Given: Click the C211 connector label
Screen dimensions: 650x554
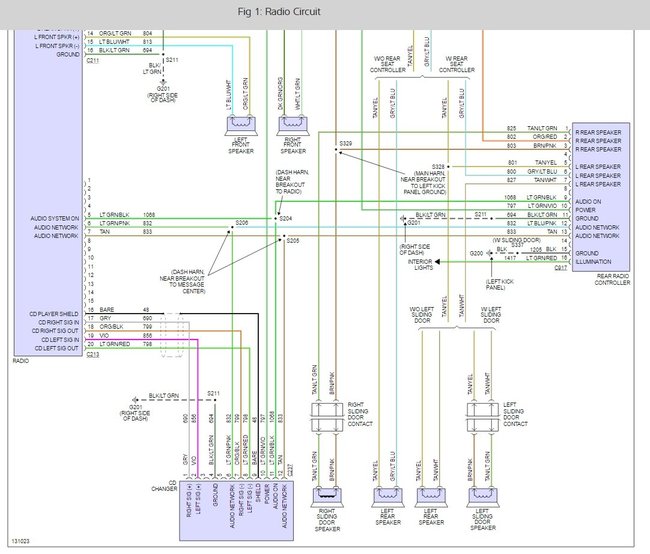Looking at the screenshot, I should pos(92,61).
